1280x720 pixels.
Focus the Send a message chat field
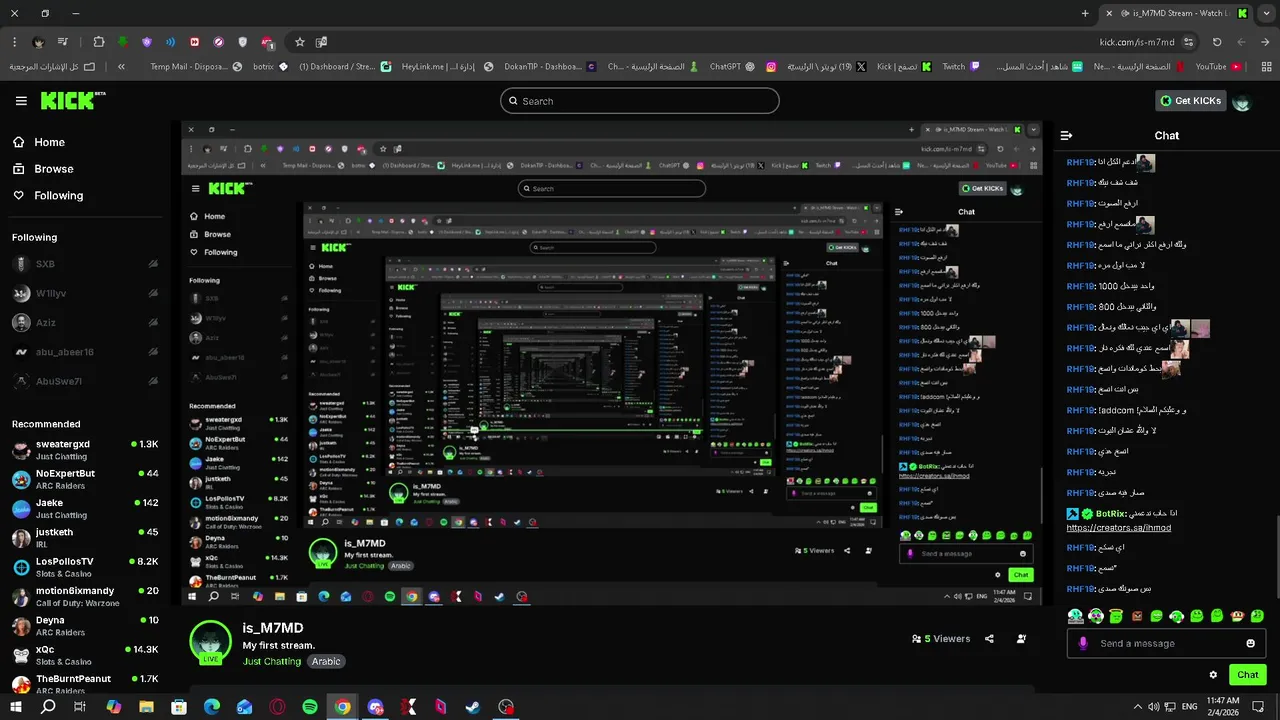pyautogui.click(x=1167, y=643)
